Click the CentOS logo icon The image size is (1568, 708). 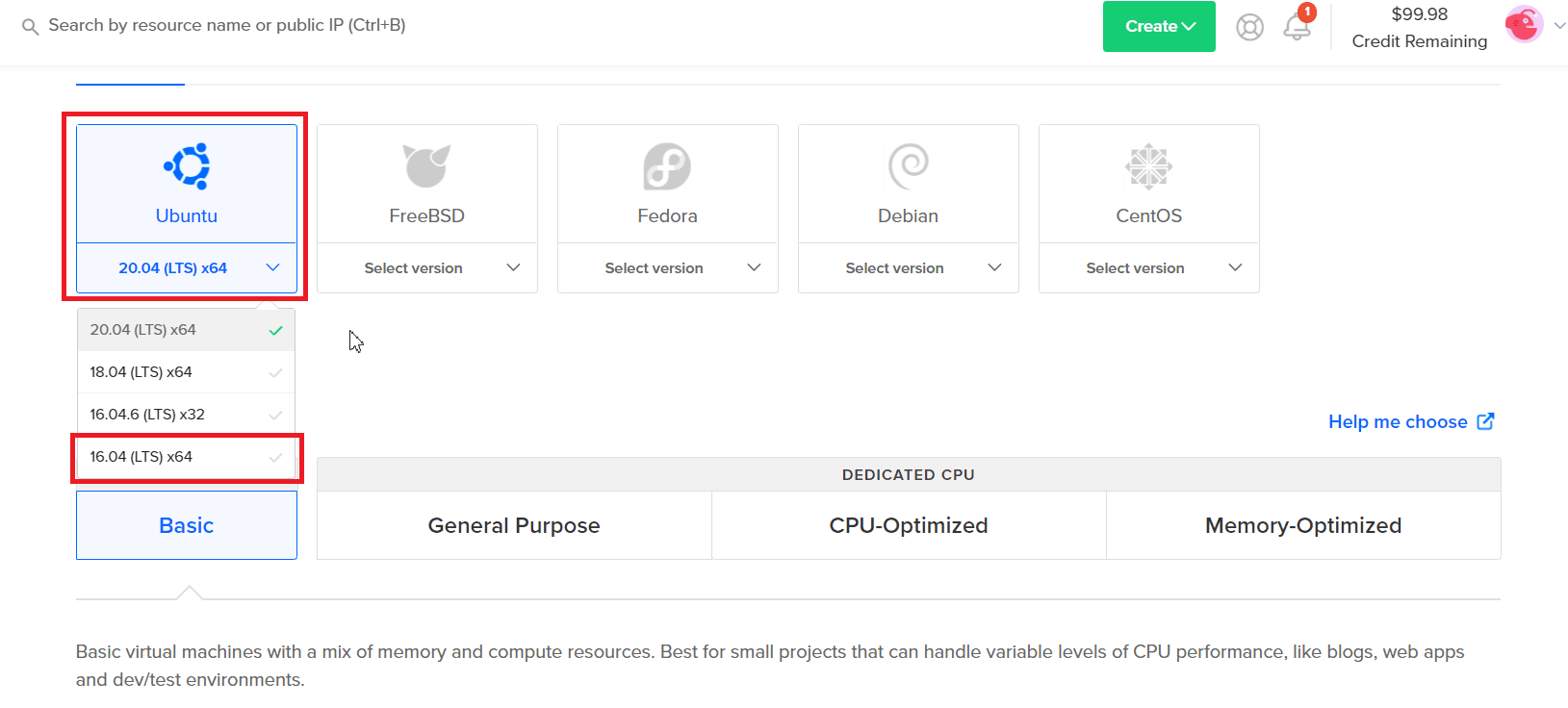(1148, 166)
